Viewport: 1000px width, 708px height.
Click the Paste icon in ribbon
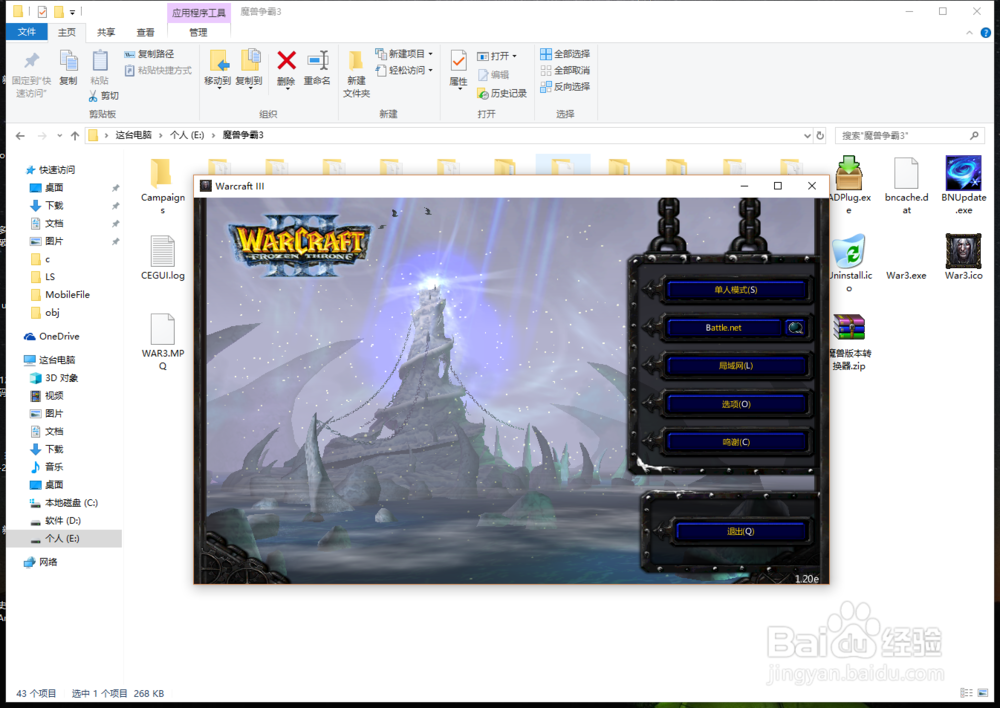tap(99, 62)
